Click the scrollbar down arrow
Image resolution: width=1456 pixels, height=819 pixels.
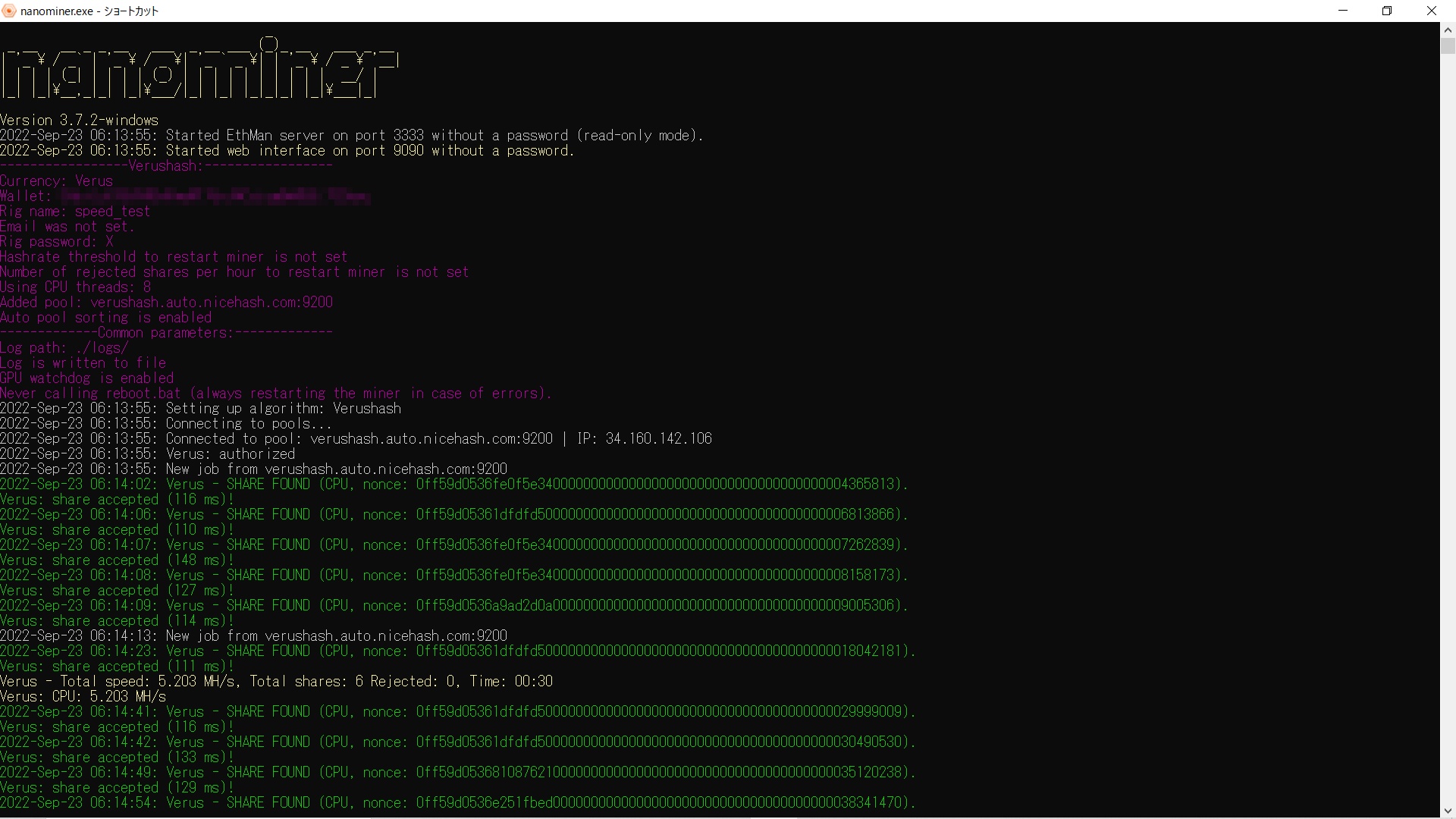[1448, 811]
